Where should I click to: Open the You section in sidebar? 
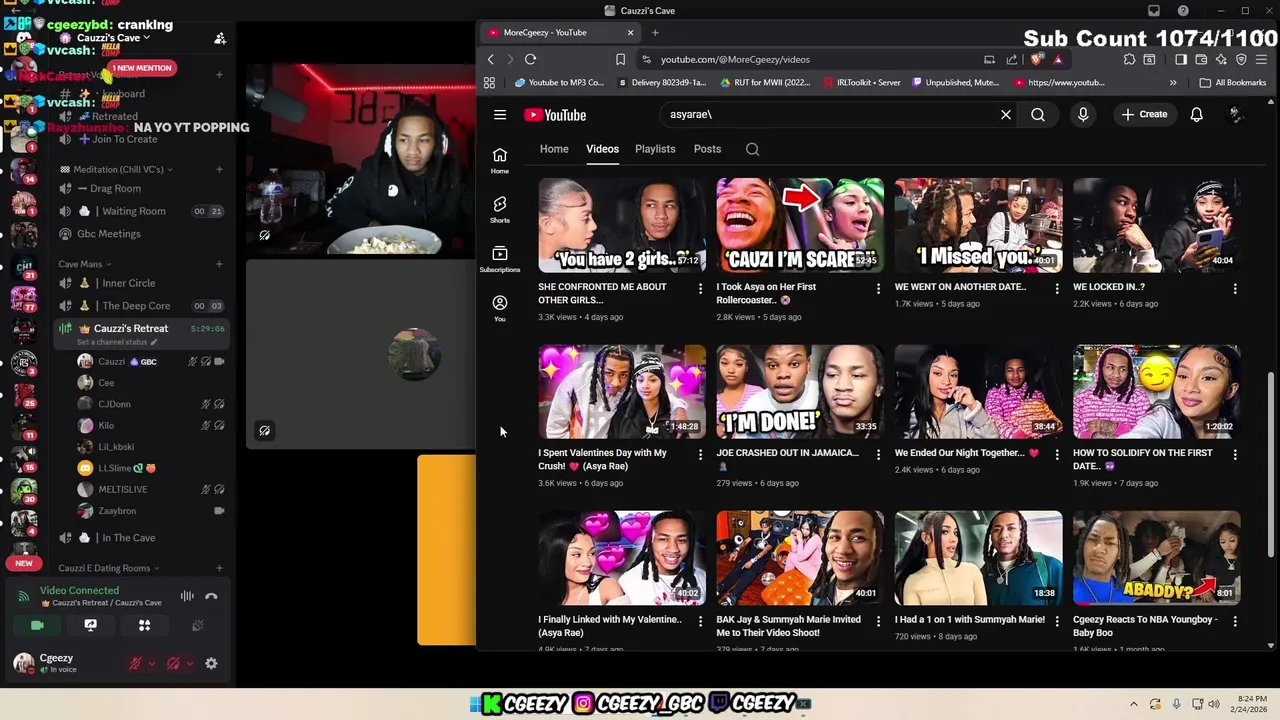click(x=500, y=308)
